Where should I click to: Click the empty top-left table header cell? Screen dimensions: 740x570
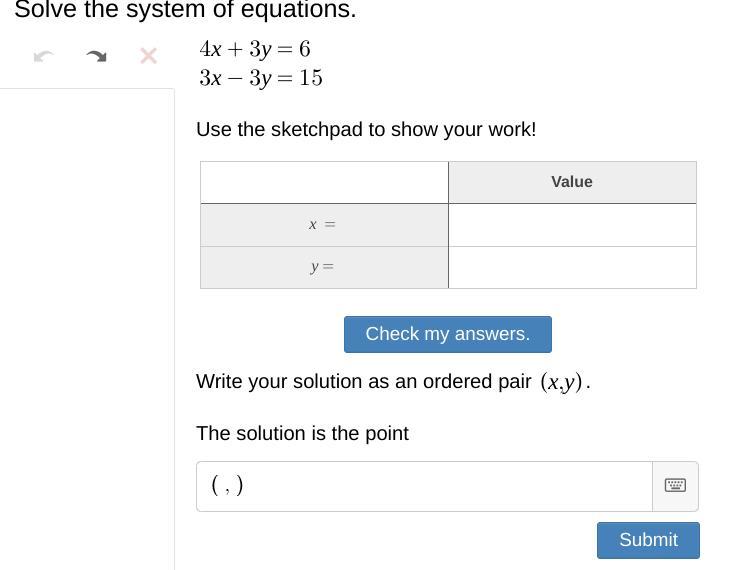click(324, 182)
